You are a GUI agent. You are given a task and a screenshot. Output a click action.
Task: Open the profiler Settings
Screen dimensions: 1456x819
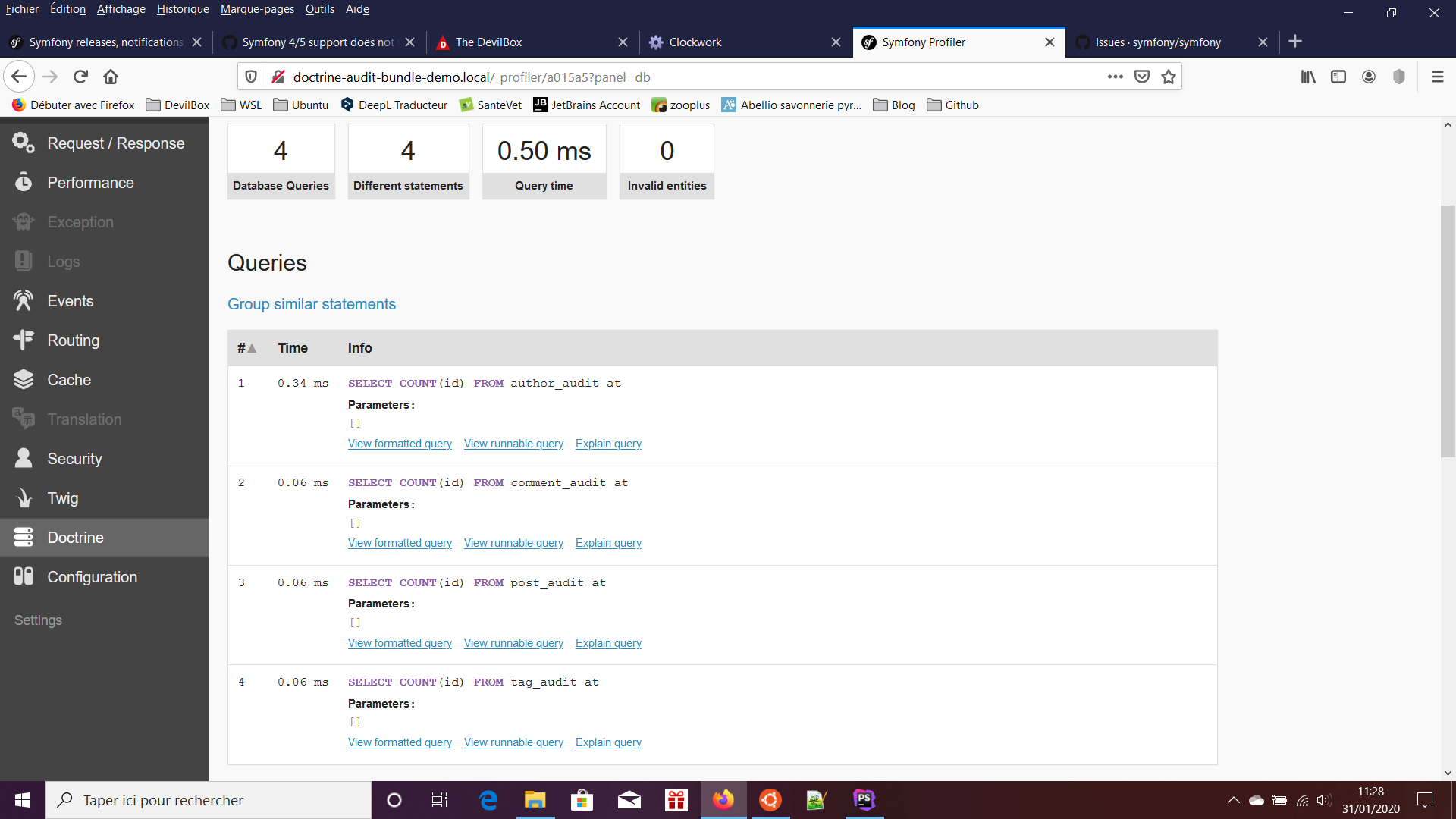click(37, 620)
